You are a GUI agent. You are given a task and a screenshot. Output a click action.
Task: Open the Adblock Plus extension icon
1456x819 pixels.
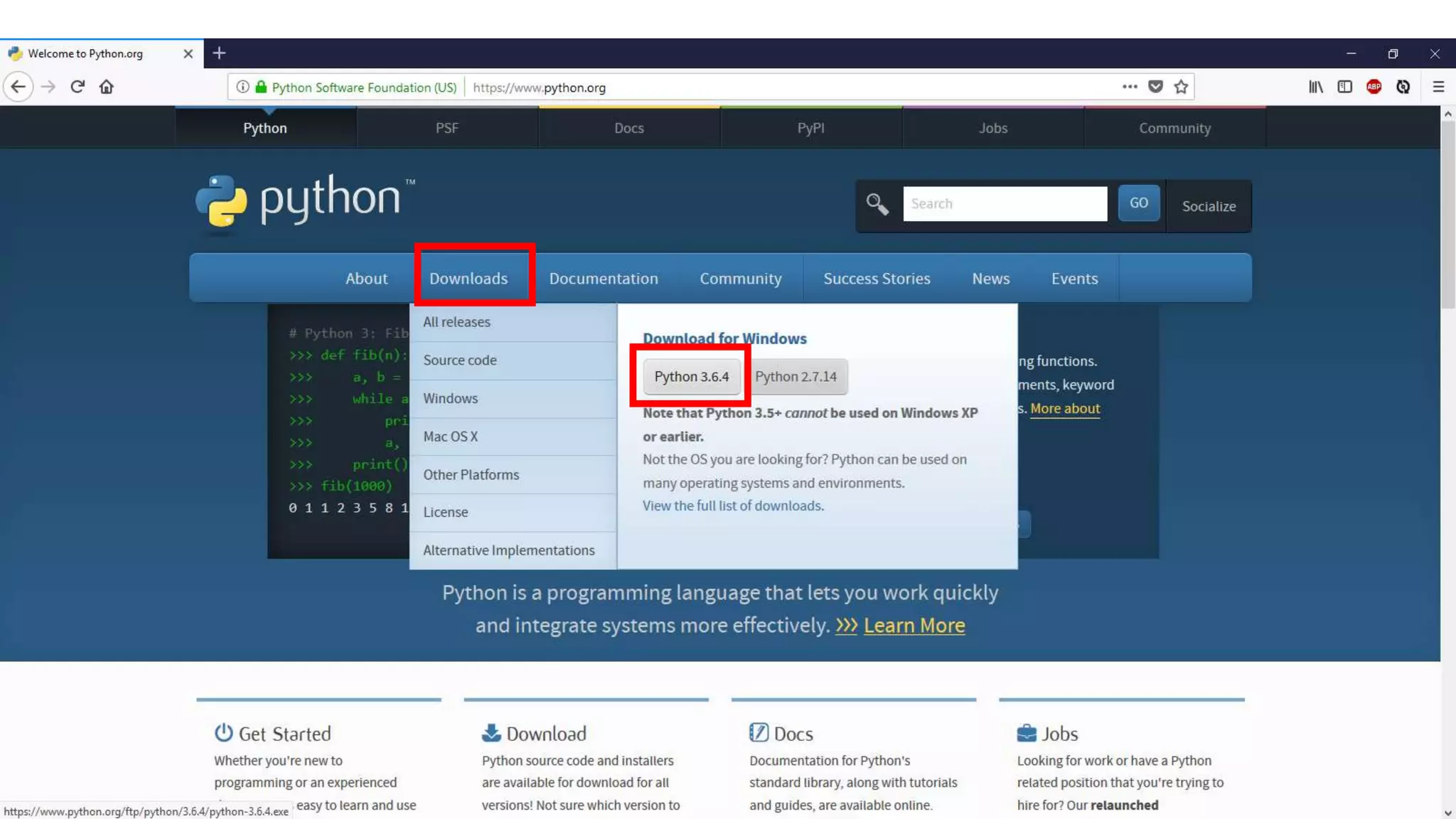click(x=1374, y=87)
